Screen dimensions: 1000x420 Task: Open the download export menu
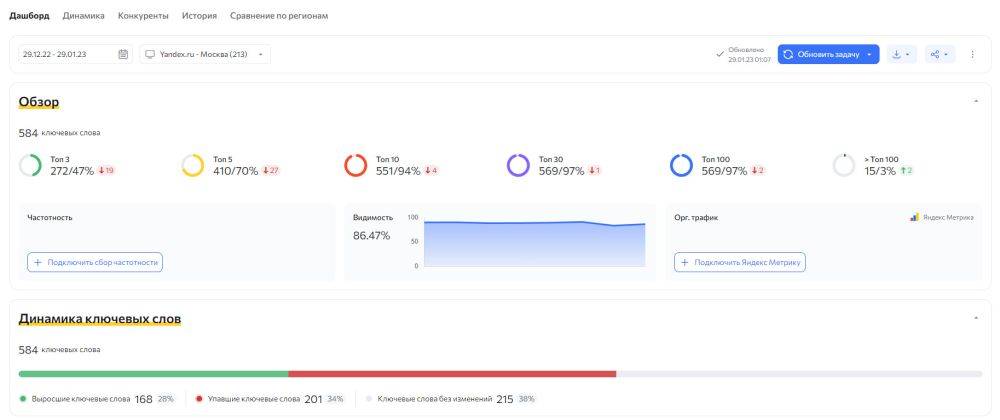(901, 54)
